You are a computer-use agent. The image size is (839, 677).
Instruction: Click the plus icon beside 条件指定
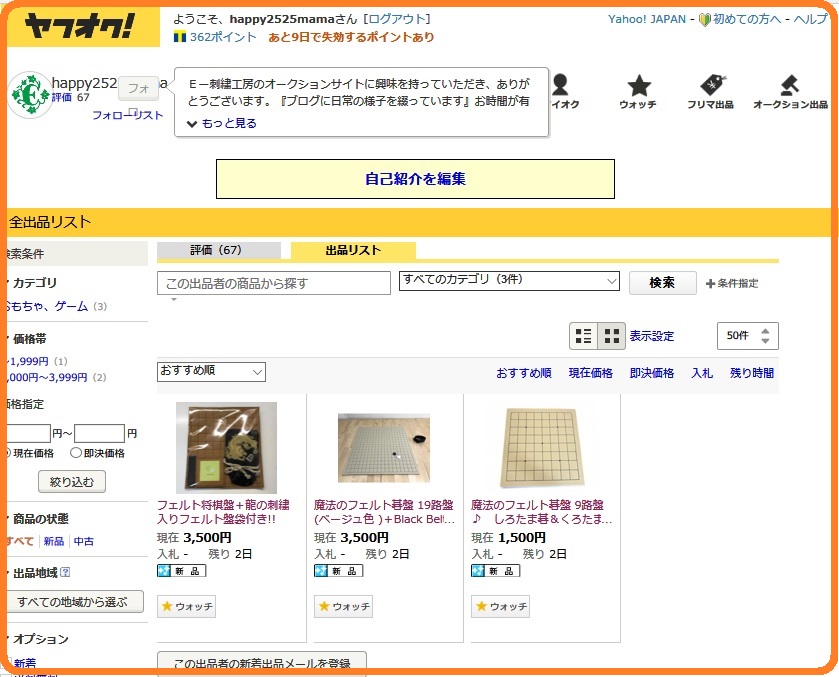[710, 284]
